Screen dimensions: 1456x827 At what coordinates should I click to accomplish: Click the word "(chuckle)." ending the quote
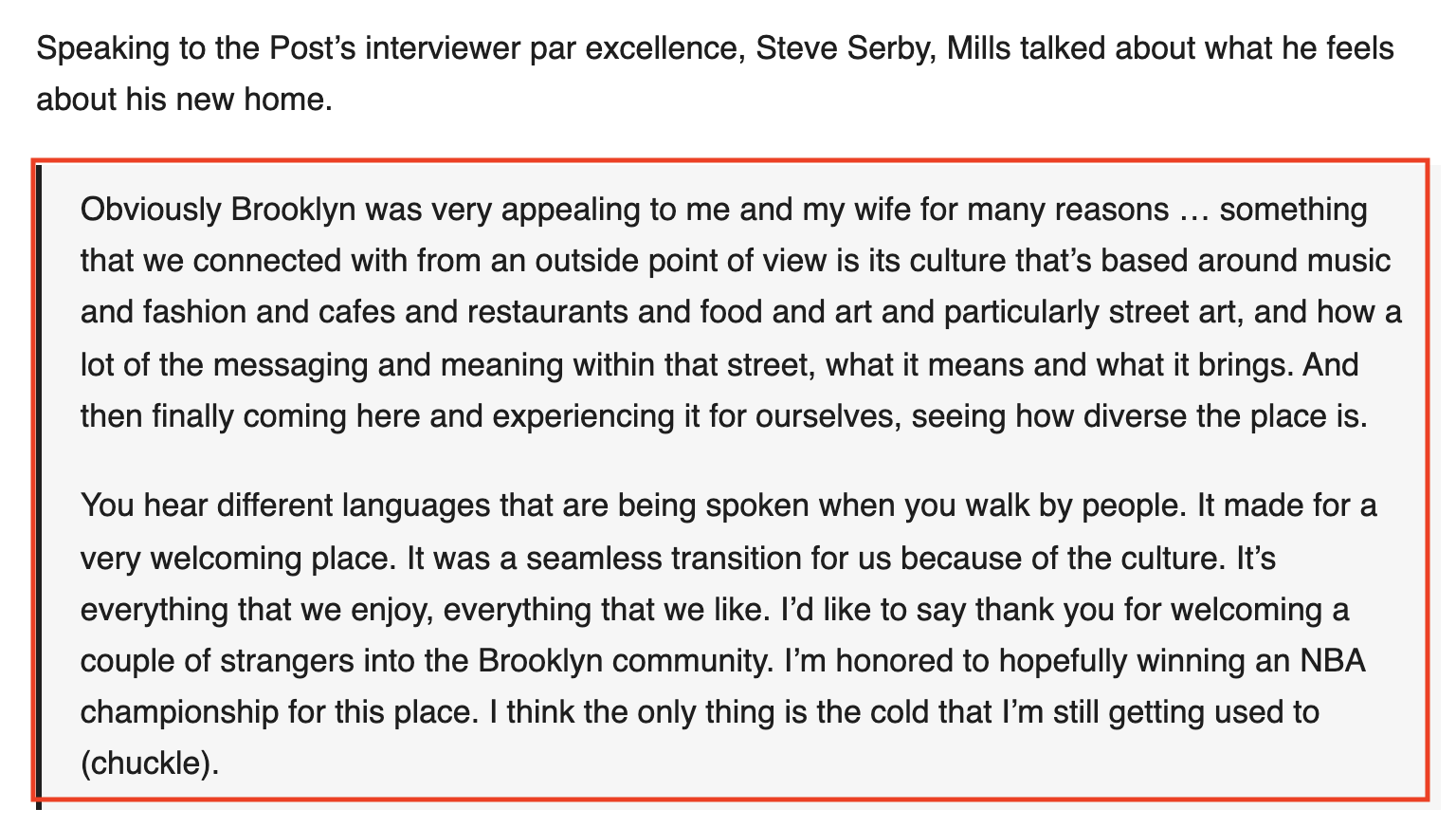click(150, 763)
